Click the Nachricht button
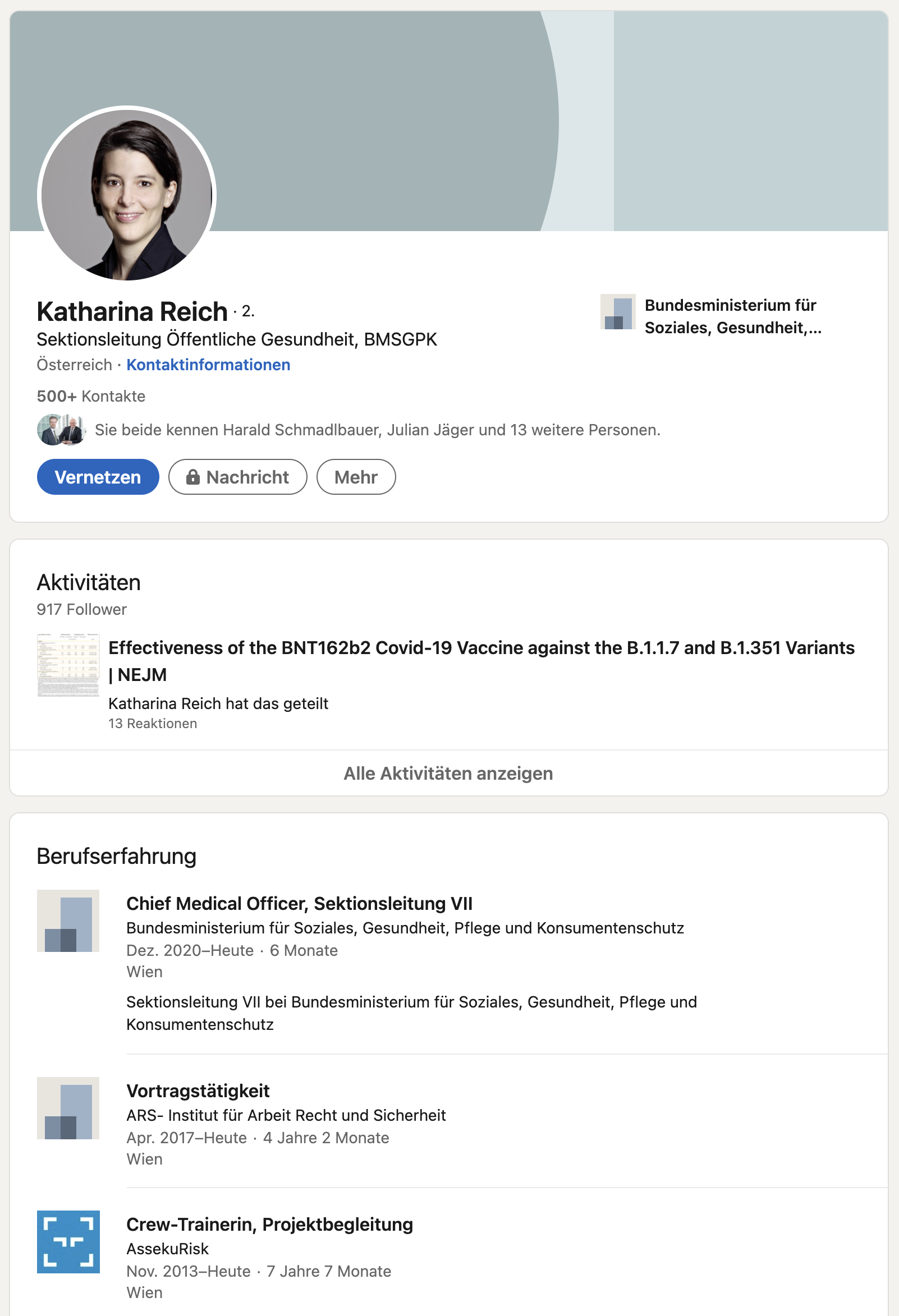The image size is (899, 1316). [238, 477]
